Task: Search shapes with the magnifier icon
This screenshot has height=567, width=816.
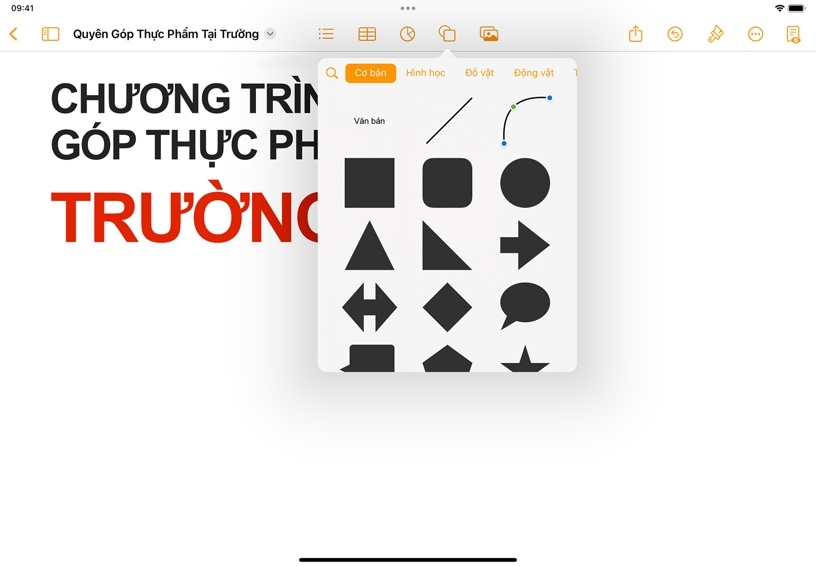Action: tap(332, 73)
